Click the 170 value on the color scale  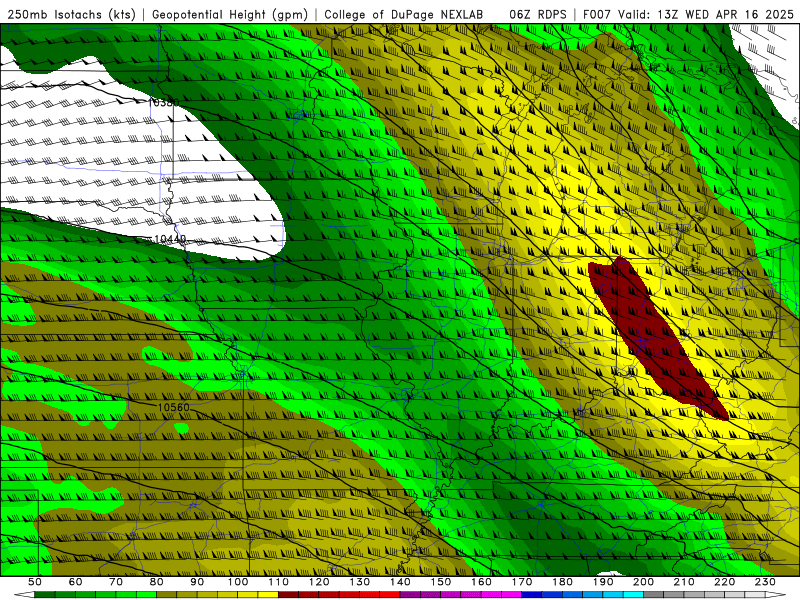point(522,582)
